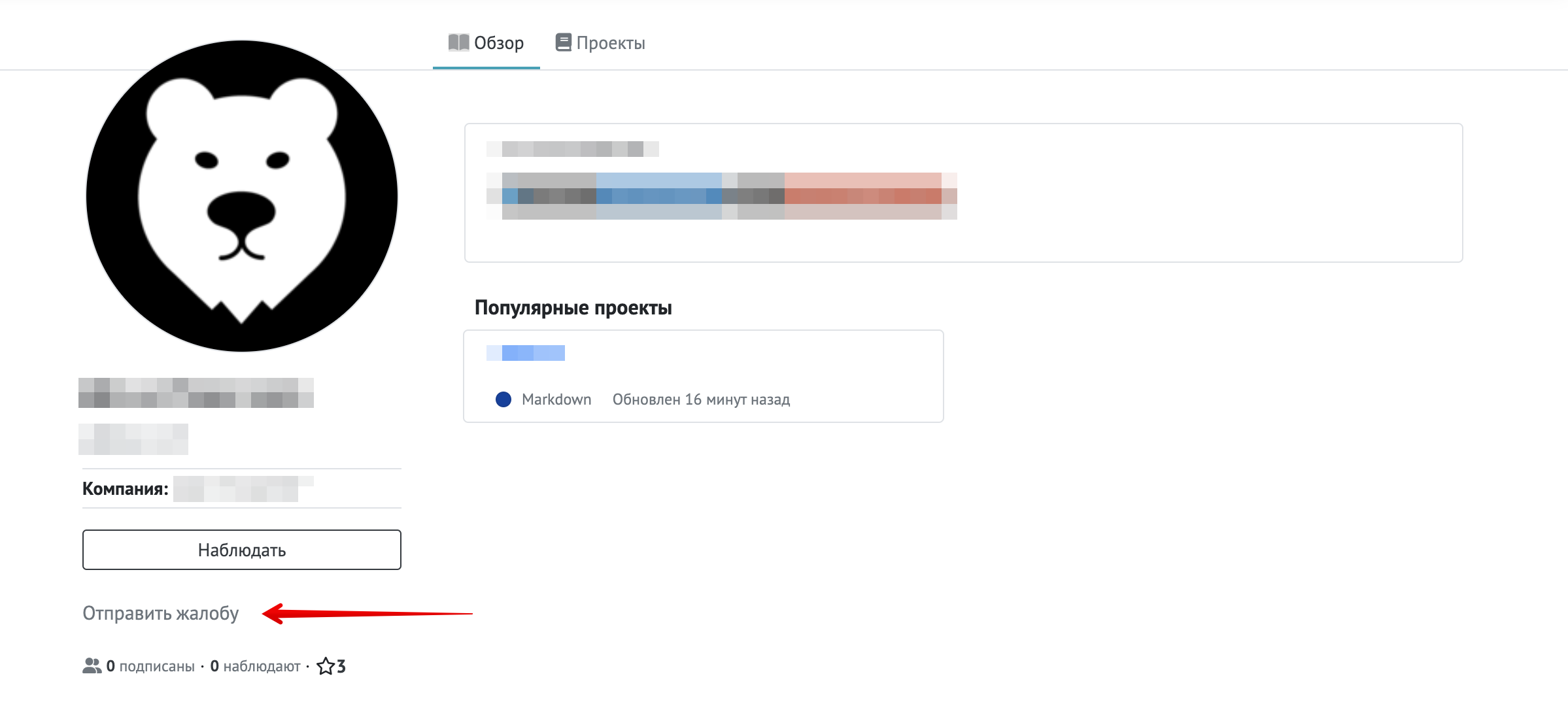Click the Компания: label
Screen dimensions: 1568x706
pos(126,489)
